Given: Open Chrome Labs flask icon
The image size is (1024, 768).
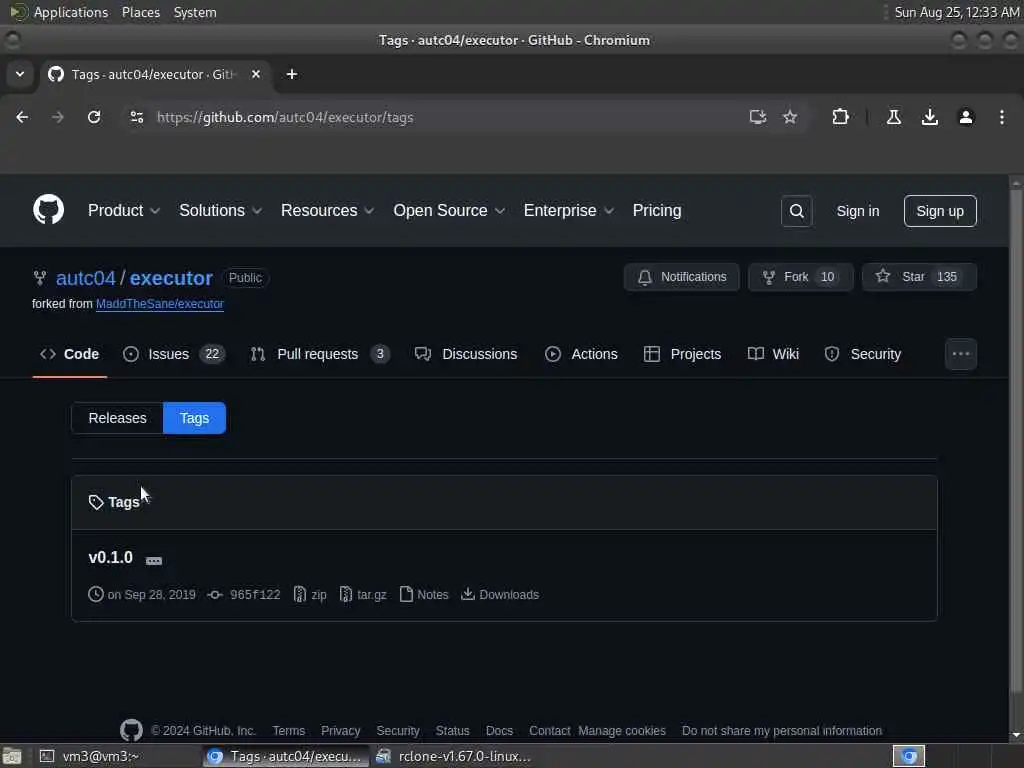Looking at the screenshot, I should (x=894, y=118).
